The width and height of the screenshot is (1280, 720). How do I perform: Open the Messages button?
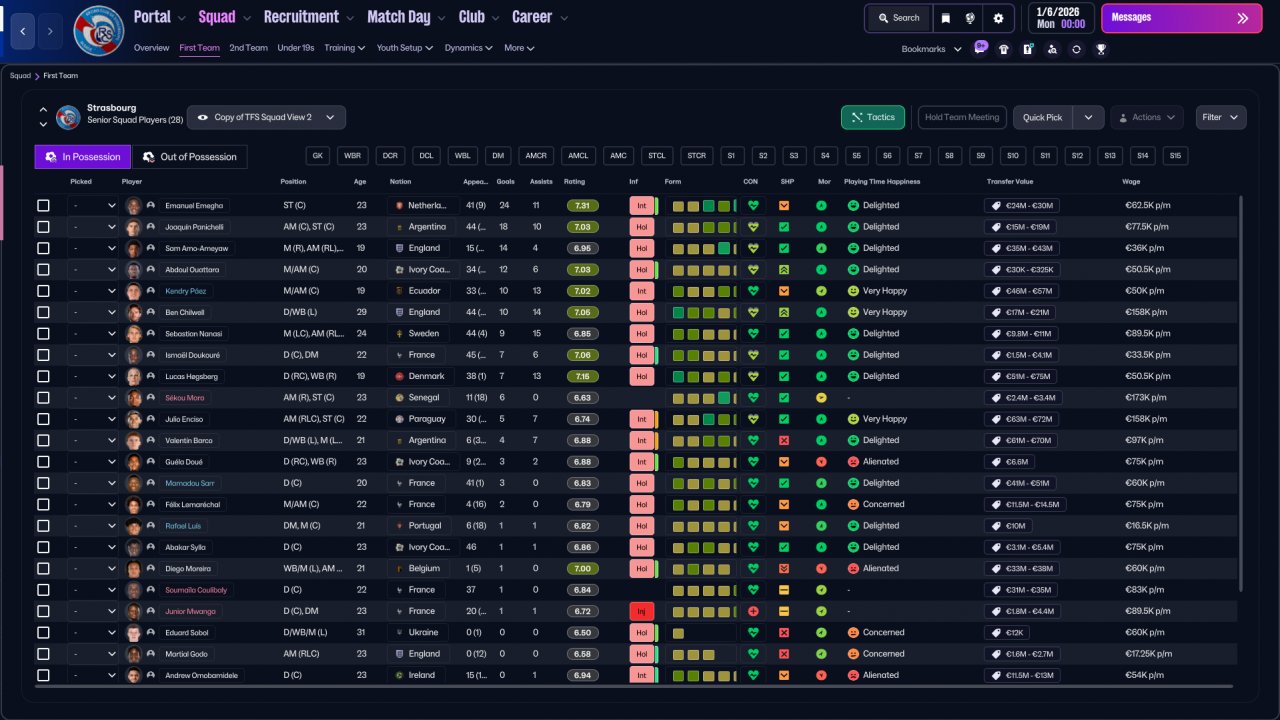coord(1181,18)
